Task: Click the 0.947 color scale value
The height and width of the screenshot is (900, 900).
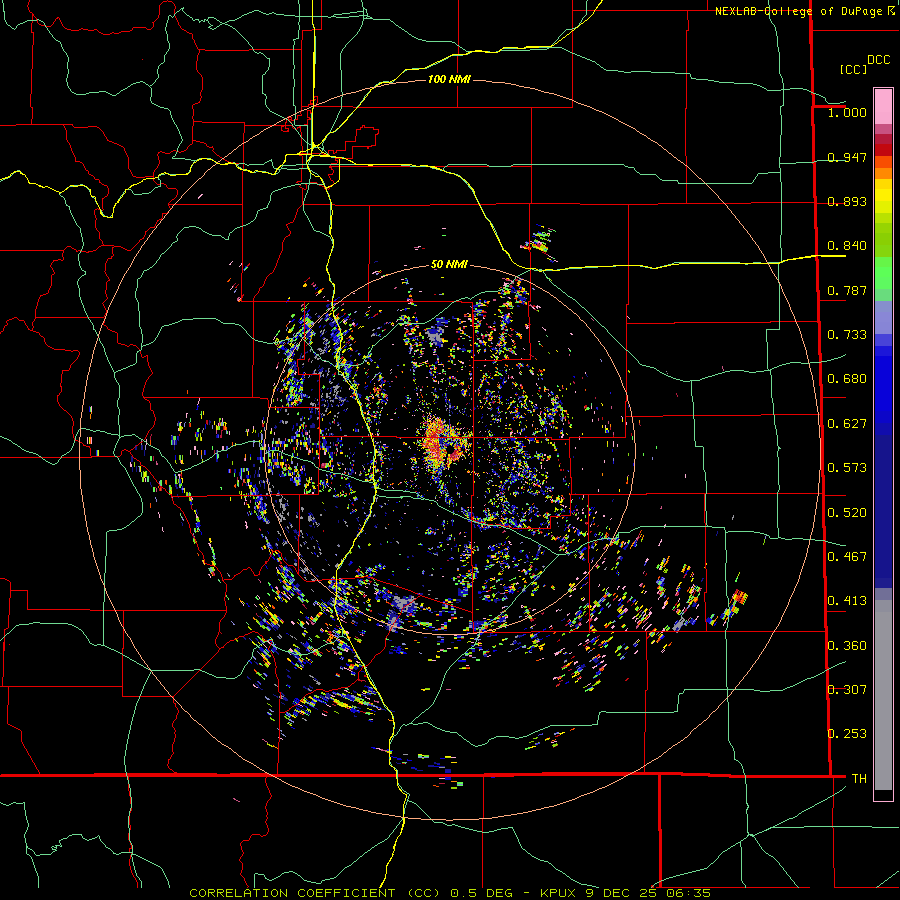Action: tap(847, 157)
